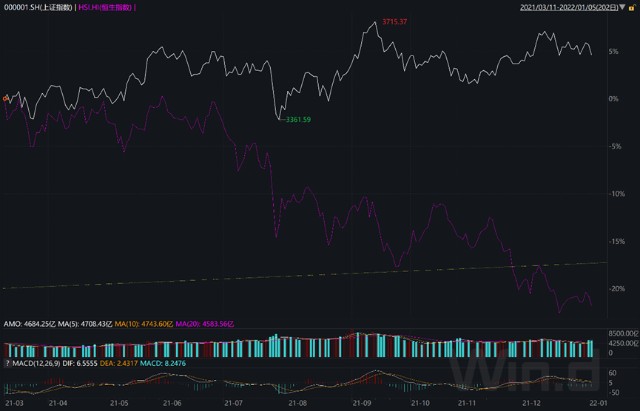Click the orange start marker at chart's left edge
This screenshot has width=640, height=411.
tap(6, 98)
